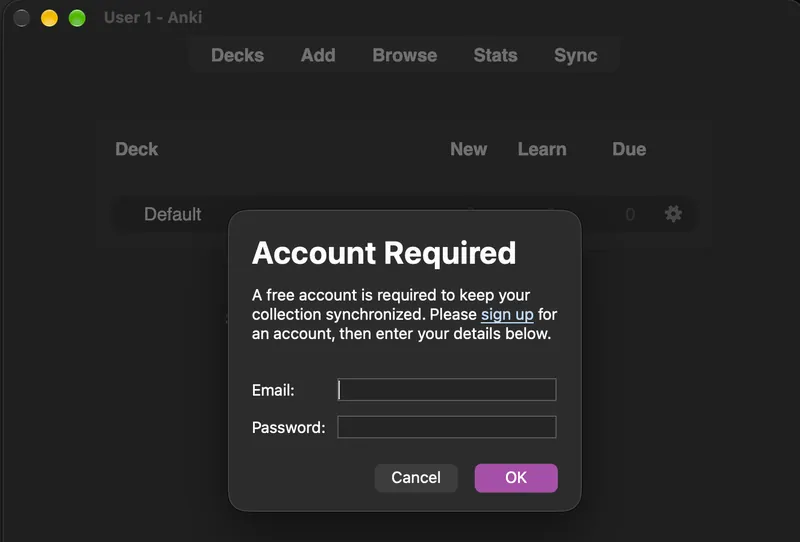This screenshot has width=800, height=542.
Task: Click the Due column header
Action: 629,149
